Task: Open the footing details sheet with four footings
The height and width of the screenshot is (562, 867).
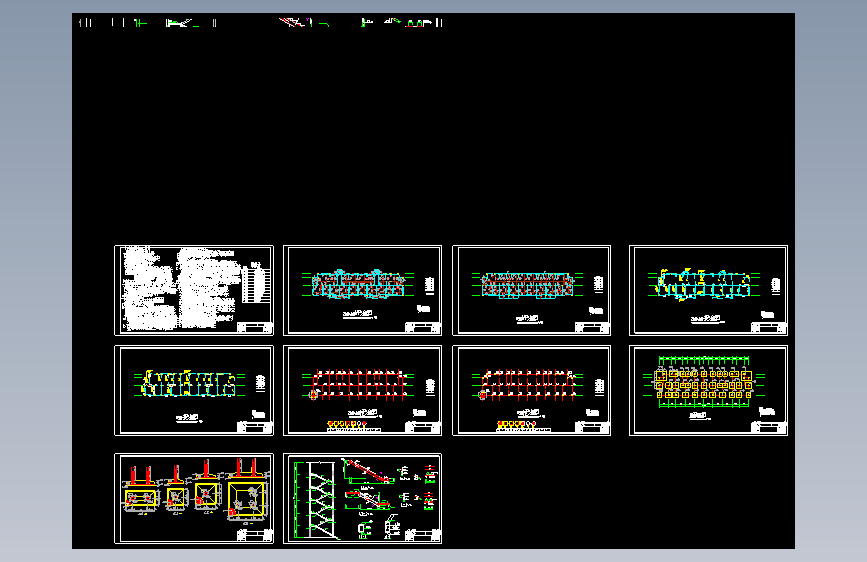Action: (x=194, y=498)
